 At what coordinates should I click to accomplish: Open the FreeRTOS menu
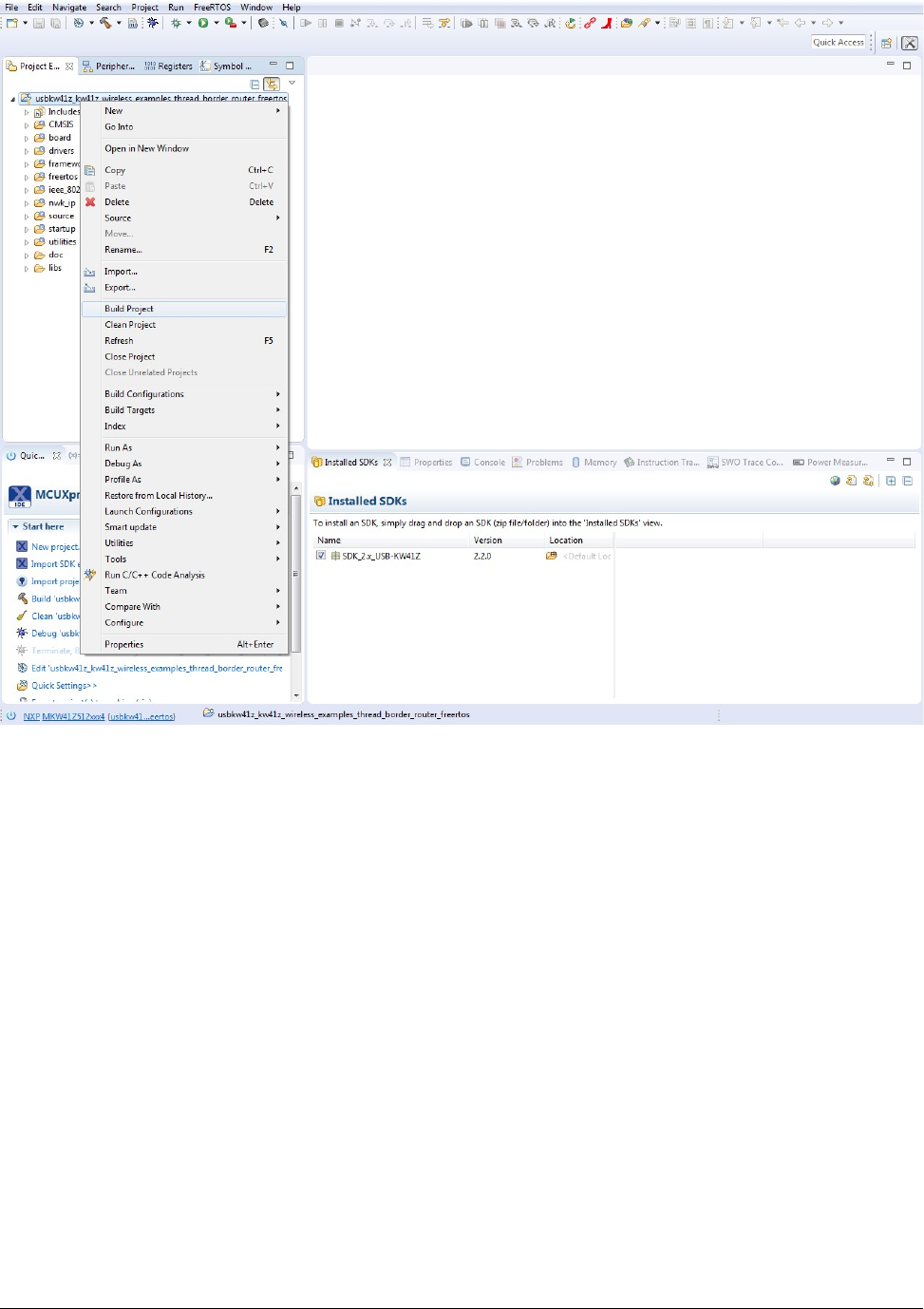coord(212,8)
